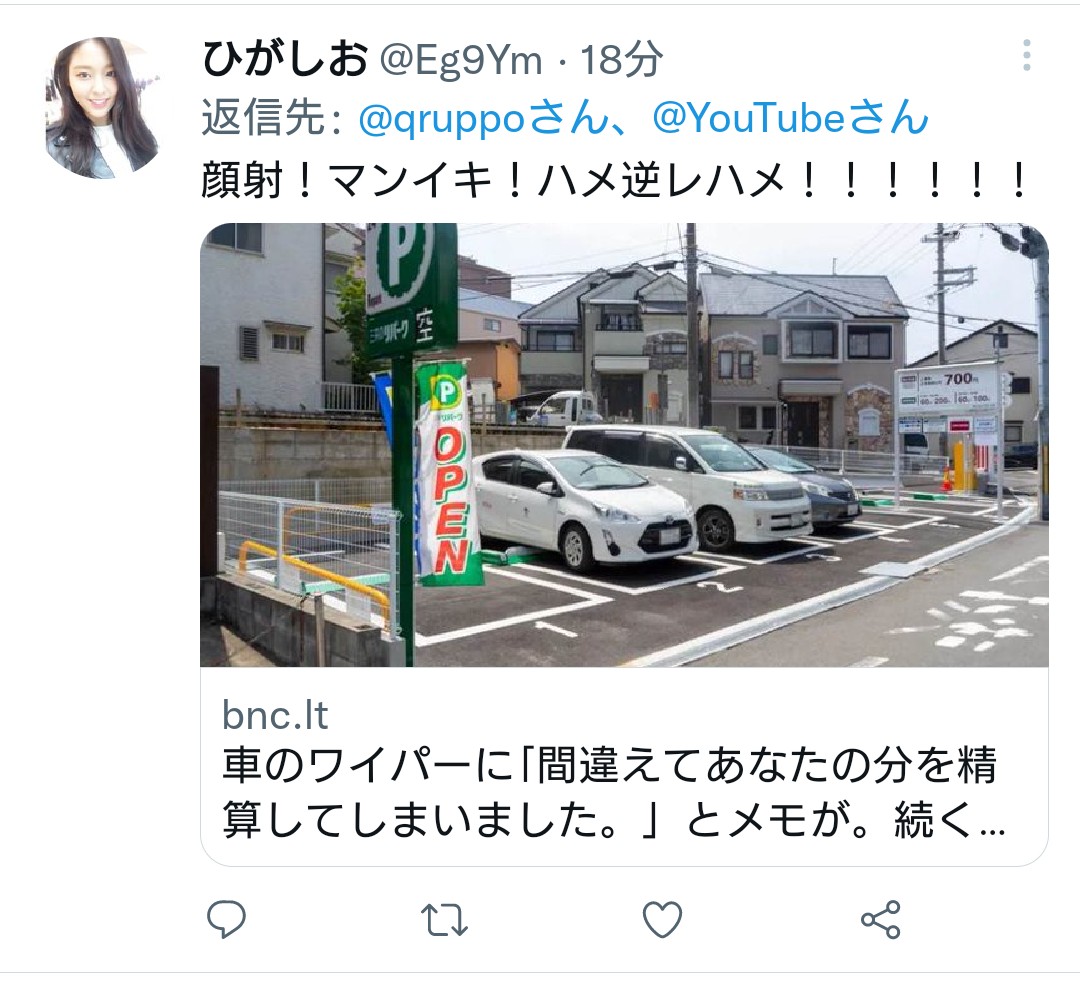Open the parking lot preview image
1080x984 pixels.
624,445
